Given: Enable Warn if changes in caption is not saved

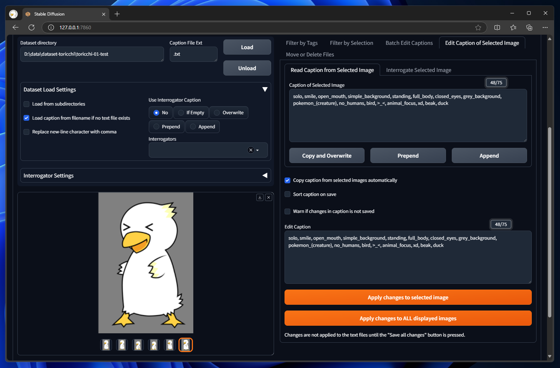Looking at the screenshot, I should tap(288, 212).
